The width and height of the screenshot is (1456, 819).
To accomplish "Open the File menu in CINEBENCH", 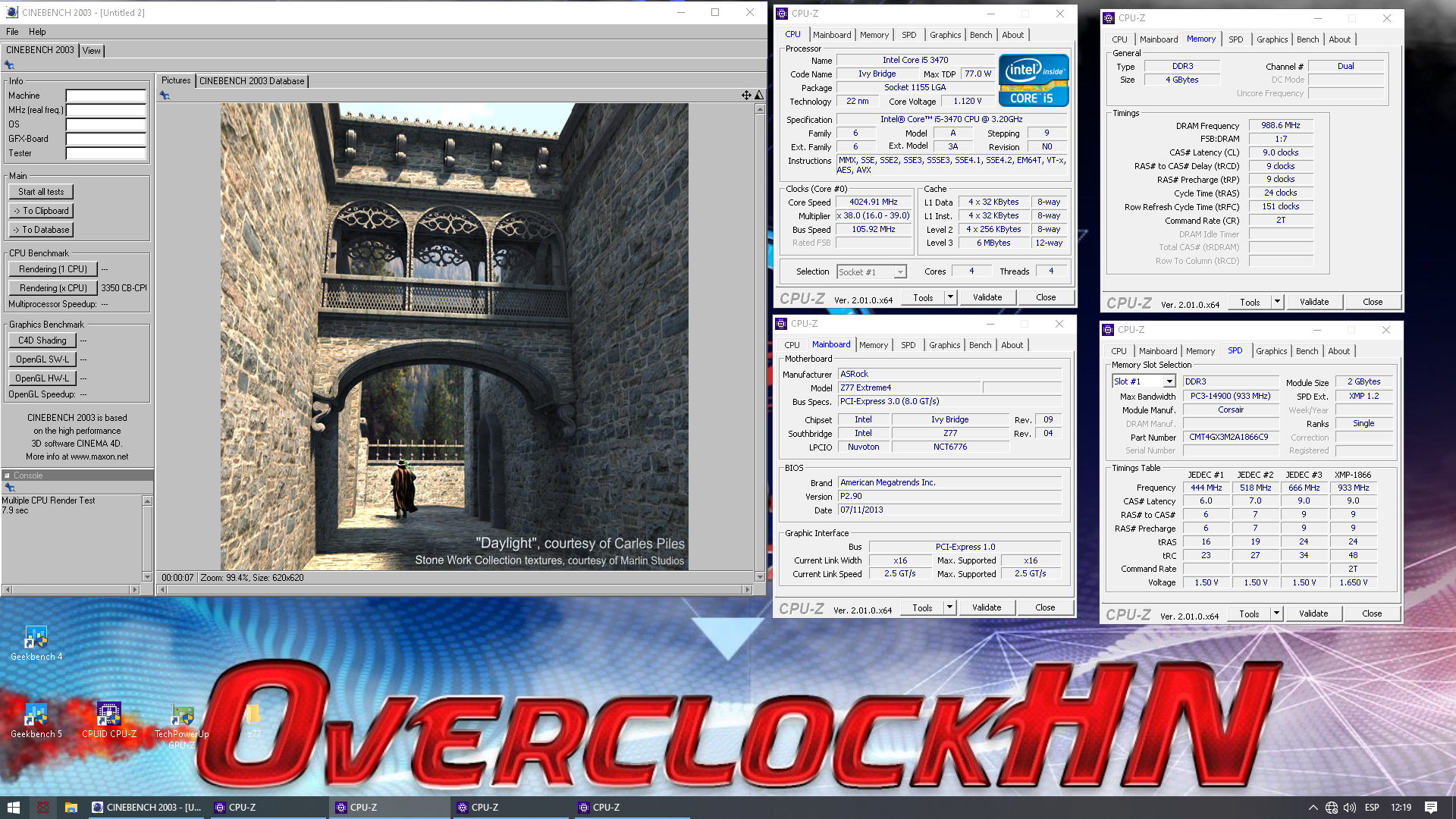I will tap(12, 32).
